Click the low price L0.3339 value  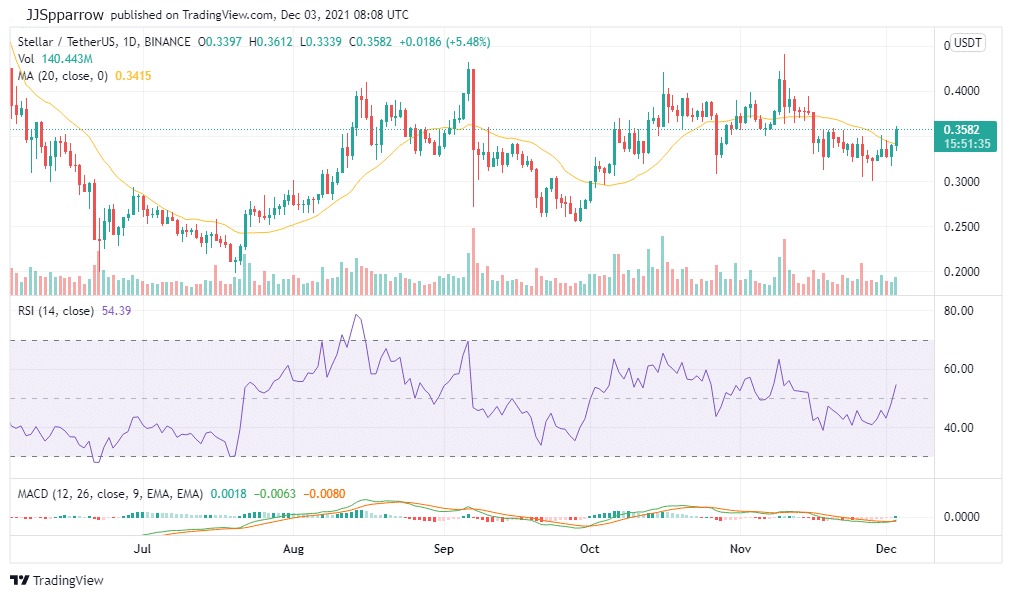coord(321,42)
